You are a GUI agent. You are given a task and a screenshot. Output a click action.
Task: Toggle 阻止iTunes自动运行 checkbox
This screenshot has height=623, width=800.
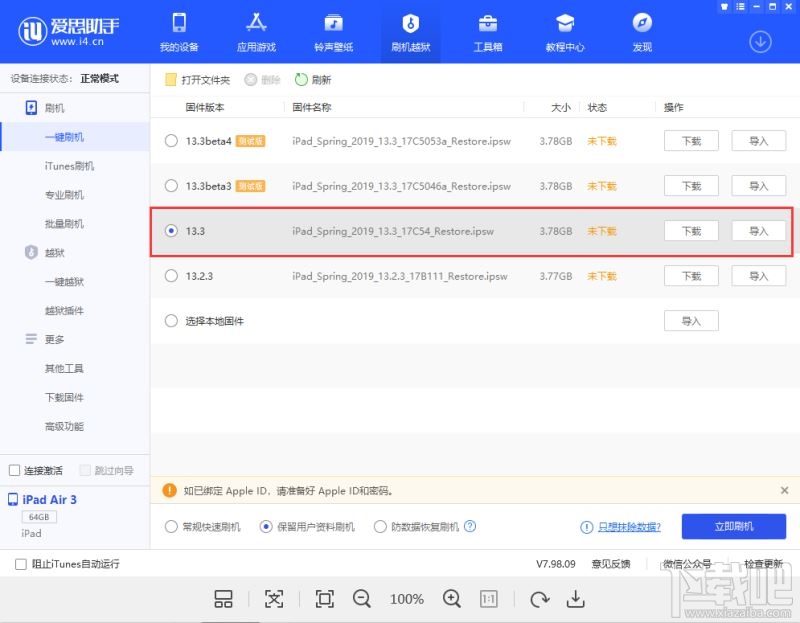coord(21,564)
